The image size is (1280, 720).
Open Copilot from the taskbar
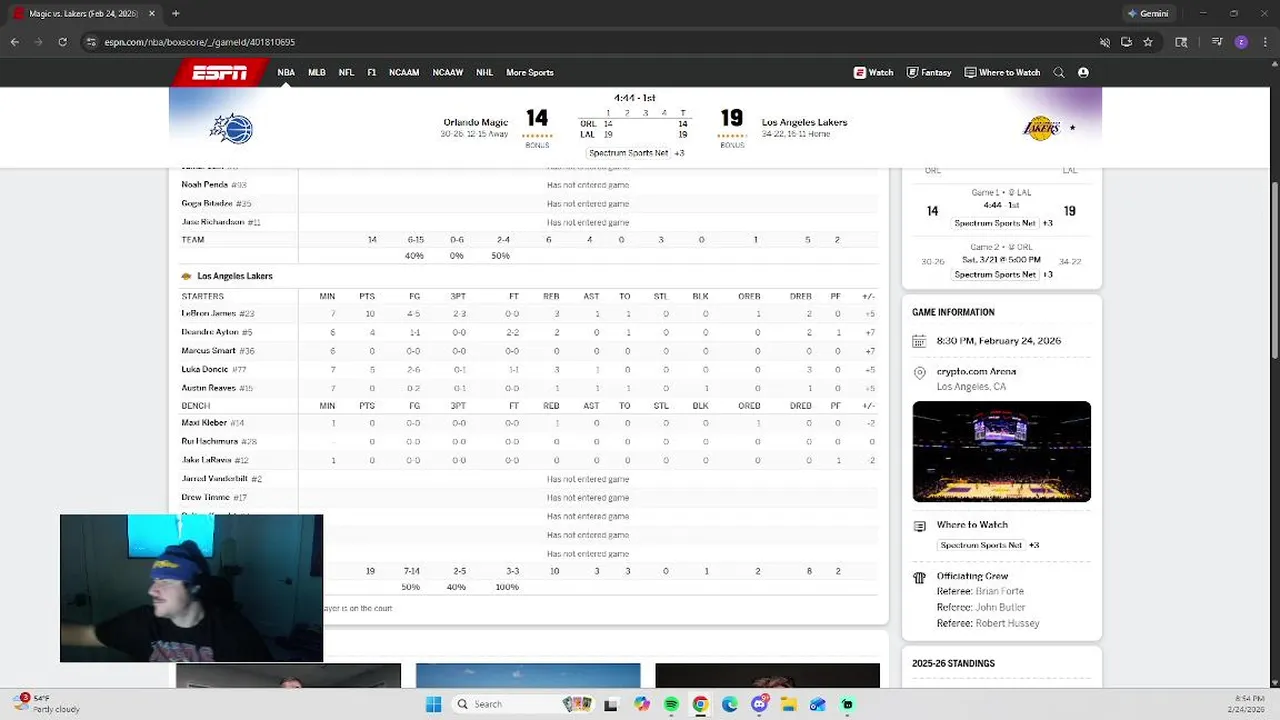pyautogui.click(x=642, y=704)
